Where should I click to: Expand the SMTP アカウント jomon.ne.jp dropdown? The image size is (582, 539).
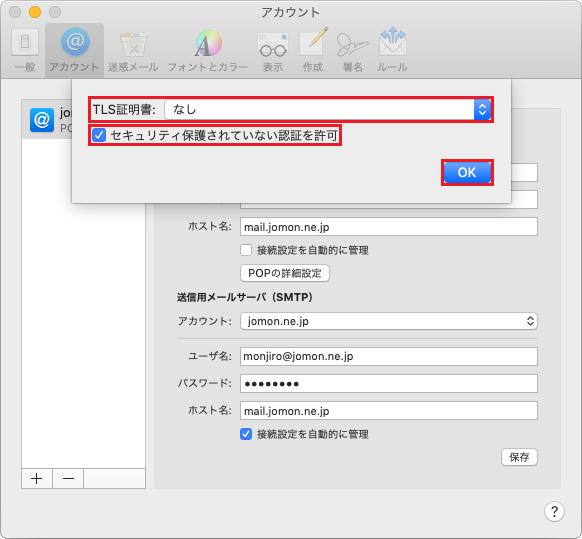coord(389,321)
